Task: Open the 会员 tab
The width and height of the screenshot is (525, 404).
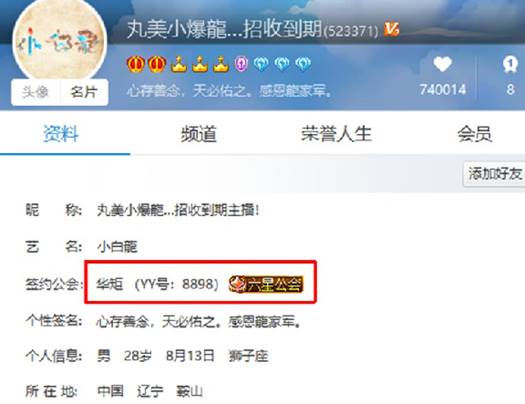Action: click(474, 134)
